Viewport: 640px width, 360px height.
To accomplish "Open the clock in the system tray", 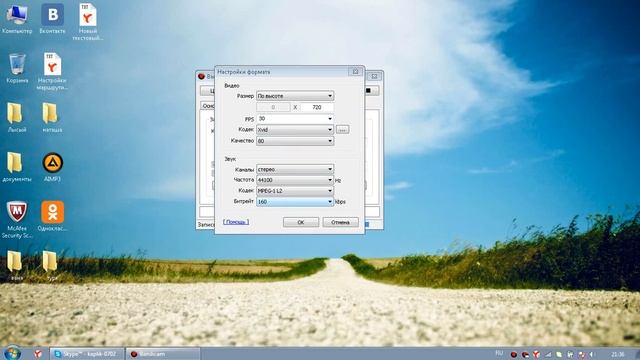I will point(618,354).
